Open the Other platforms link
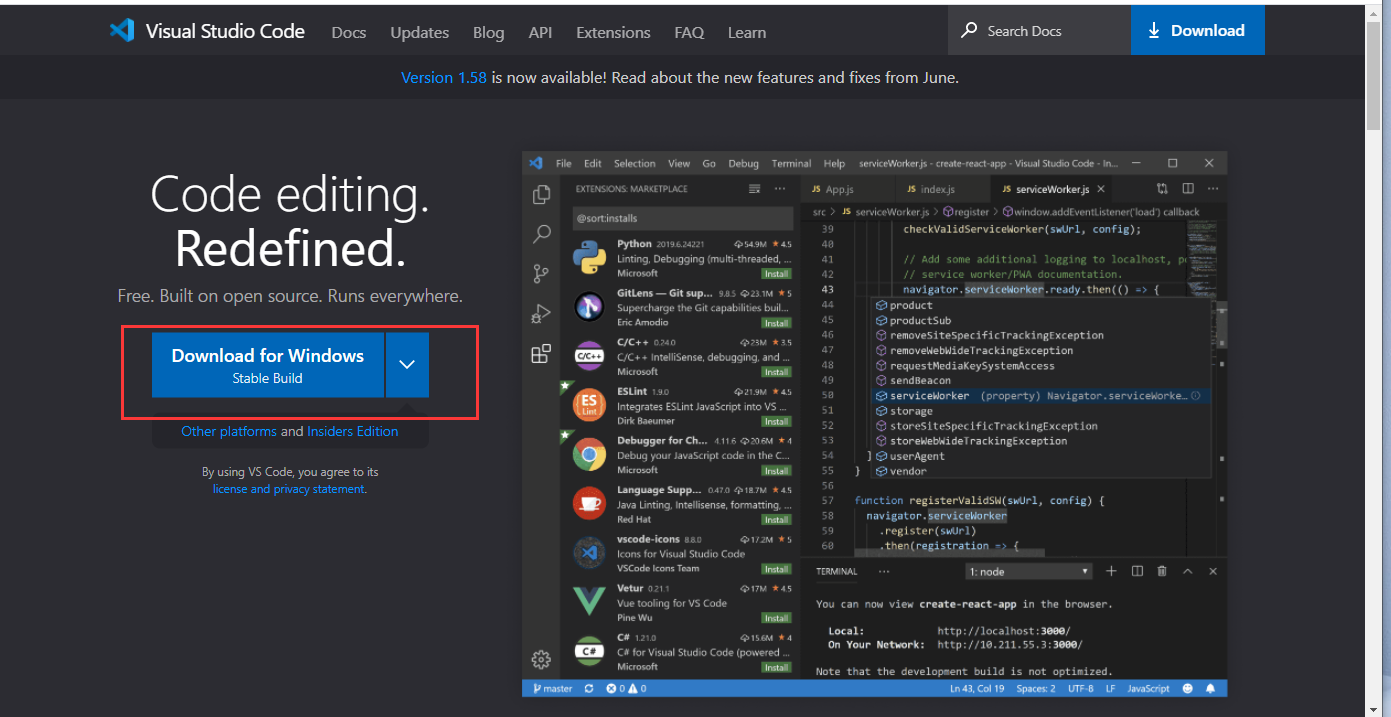 coord(229,431)
